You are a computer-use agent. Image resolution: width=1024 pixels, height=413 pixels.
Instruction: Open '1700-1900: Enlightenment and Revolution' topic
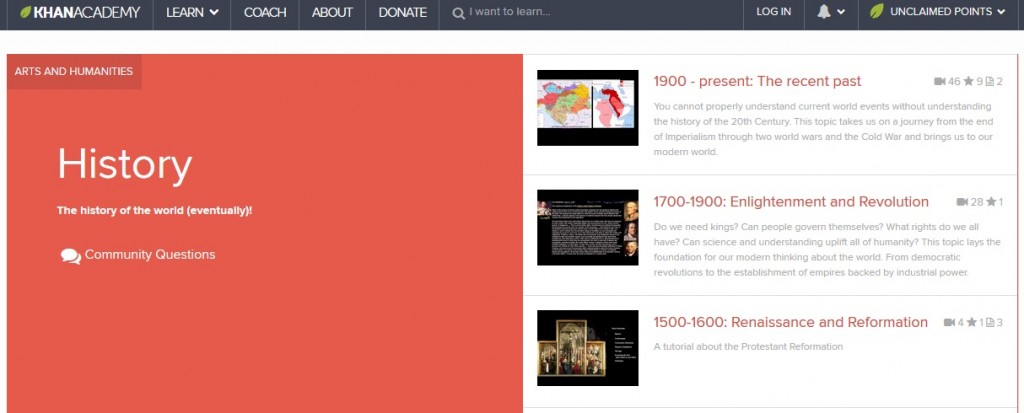tap(791, 202)
